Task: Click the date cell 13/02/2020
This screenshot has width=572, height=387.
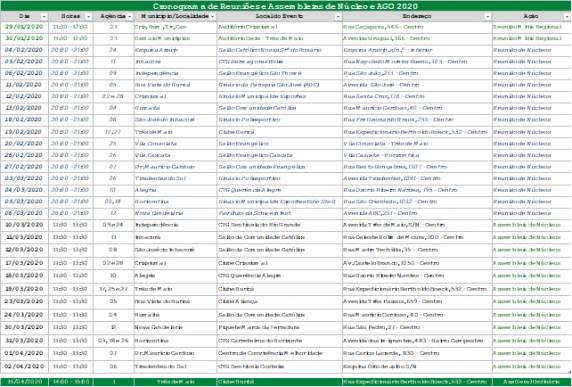Action: tap(24, 108)
